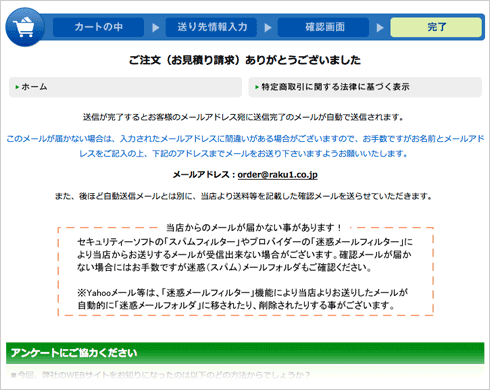Select the 確認画面 step
Viewport: 490px width, 390px height.
[x=324, y=27]
